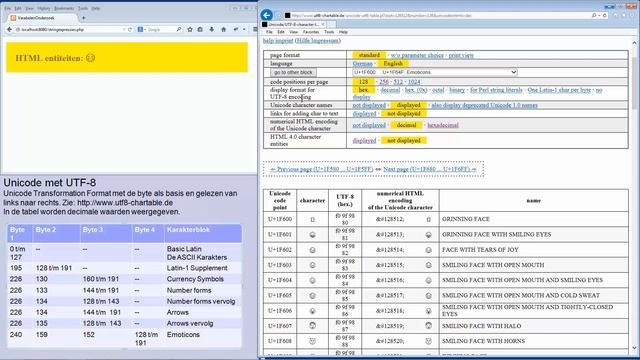640x360 pixels.
Task: Set code positions per page to 512
Action: tap(398, 82)
